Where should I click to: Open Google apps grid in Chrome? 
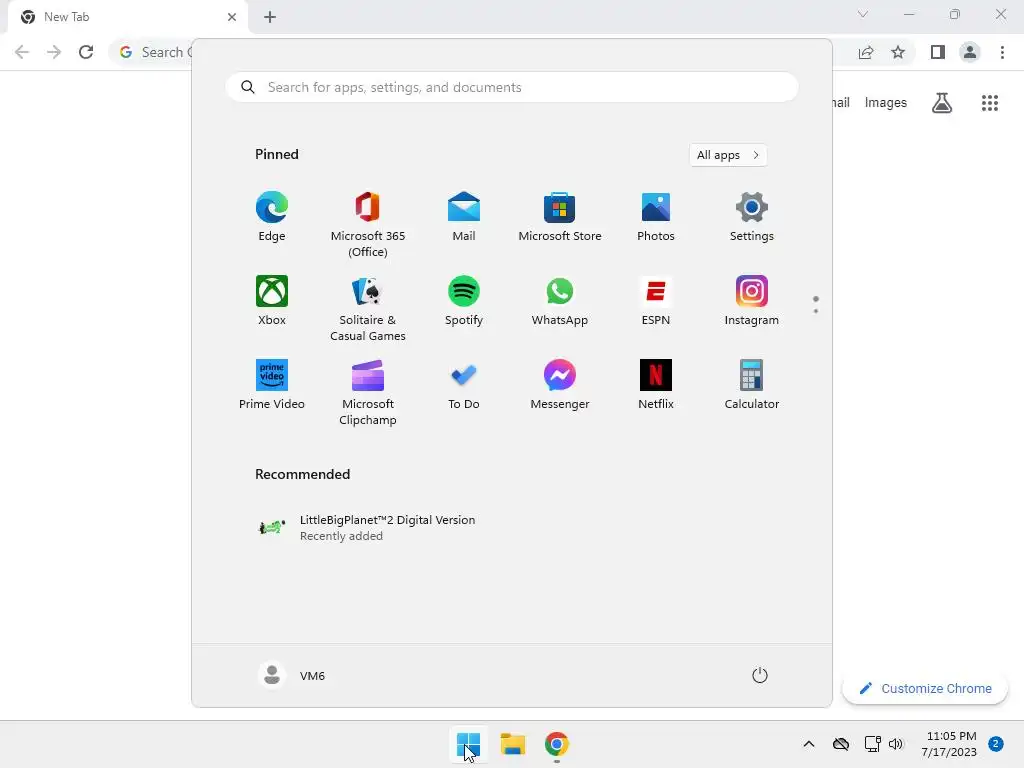[990, 103]
